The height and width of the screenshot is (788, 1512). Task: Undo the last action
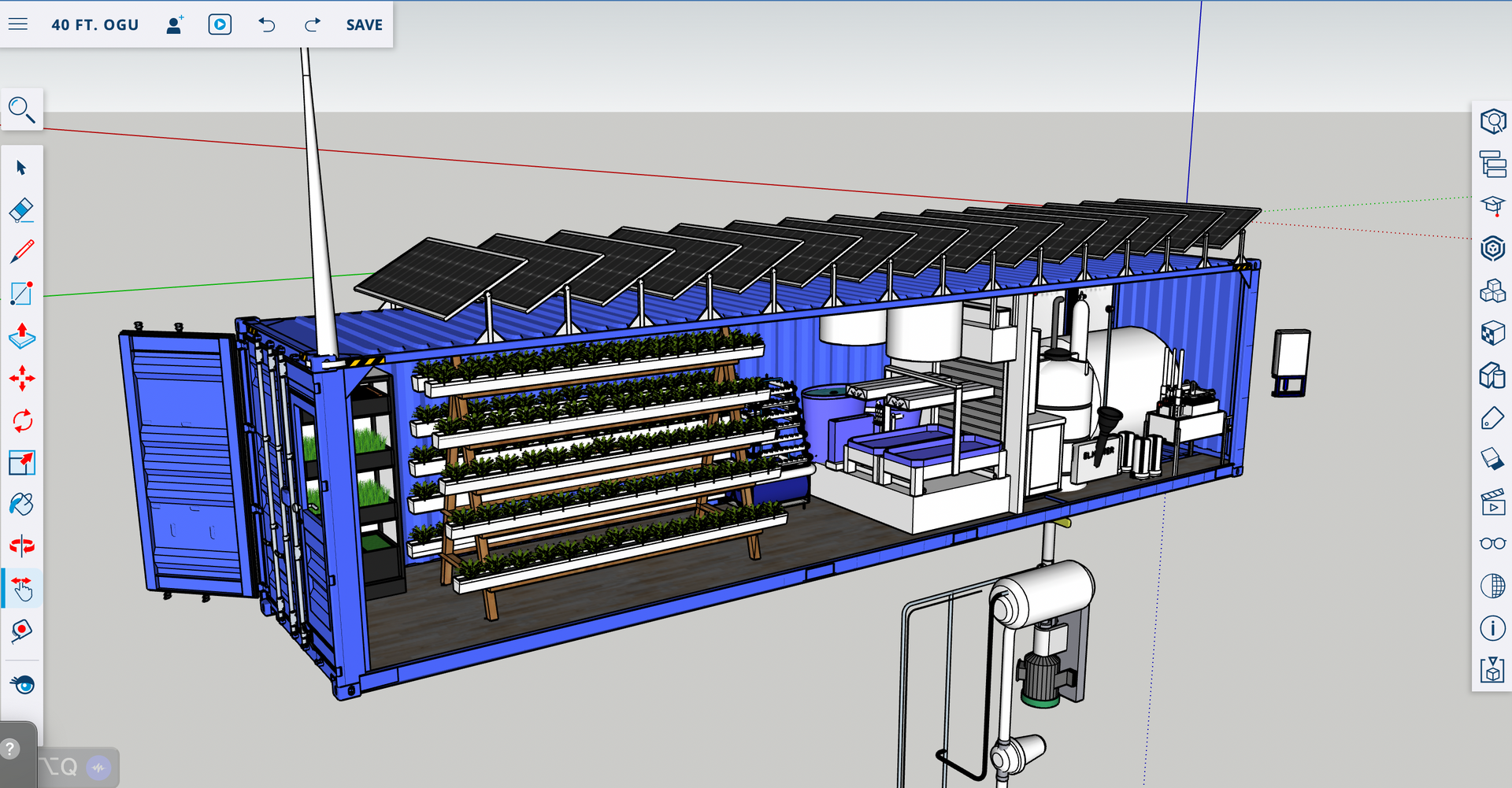pyautogui.click(x=267, y=24)
